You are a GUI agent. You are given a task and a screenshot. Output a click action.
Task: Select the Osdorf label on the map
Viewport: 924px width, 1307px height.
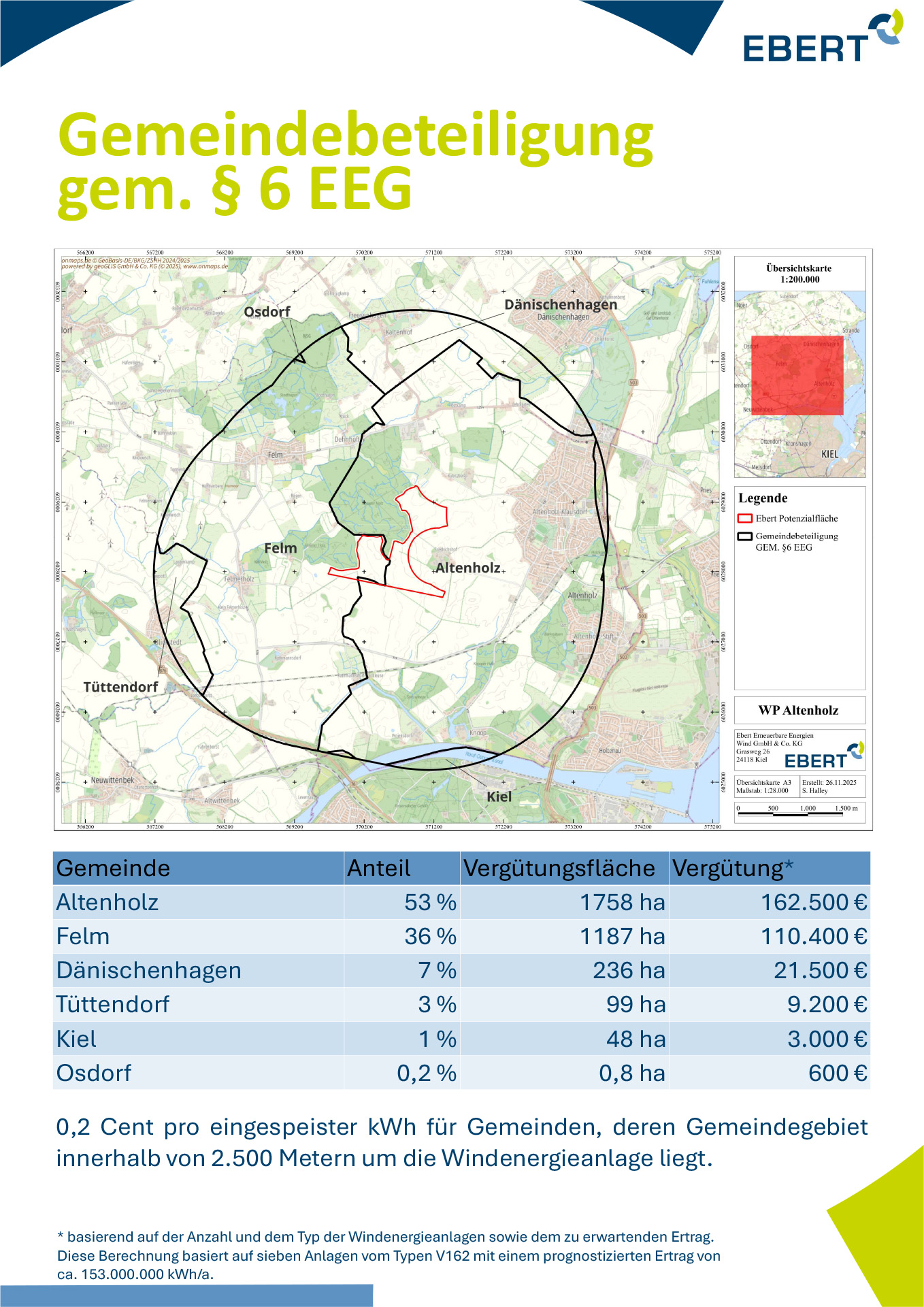click(267, 312)
